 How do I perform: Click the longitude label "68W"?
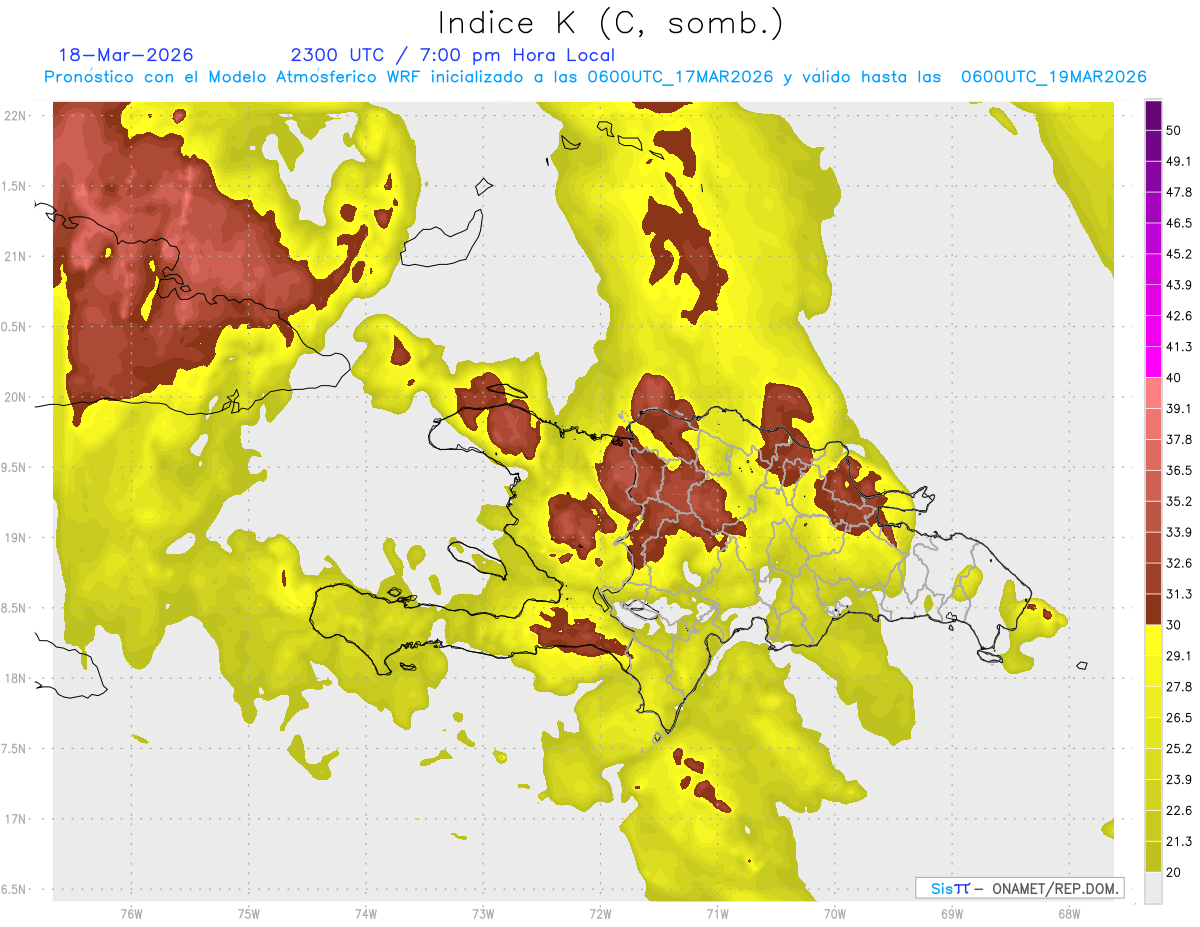pos(1069,913)
